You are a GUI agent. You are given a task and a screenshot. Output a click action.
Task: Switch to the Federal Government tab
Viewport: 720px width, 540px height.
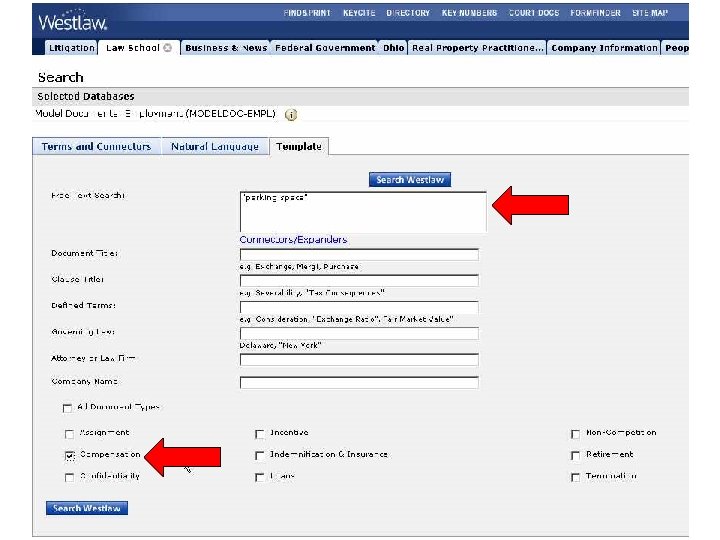(x=325, y=48)
